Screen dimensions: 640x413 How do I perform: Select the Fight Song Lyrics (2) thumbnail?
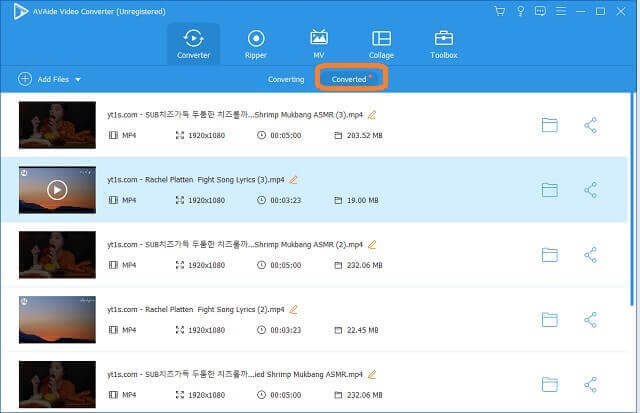click(x=57, y=320)
